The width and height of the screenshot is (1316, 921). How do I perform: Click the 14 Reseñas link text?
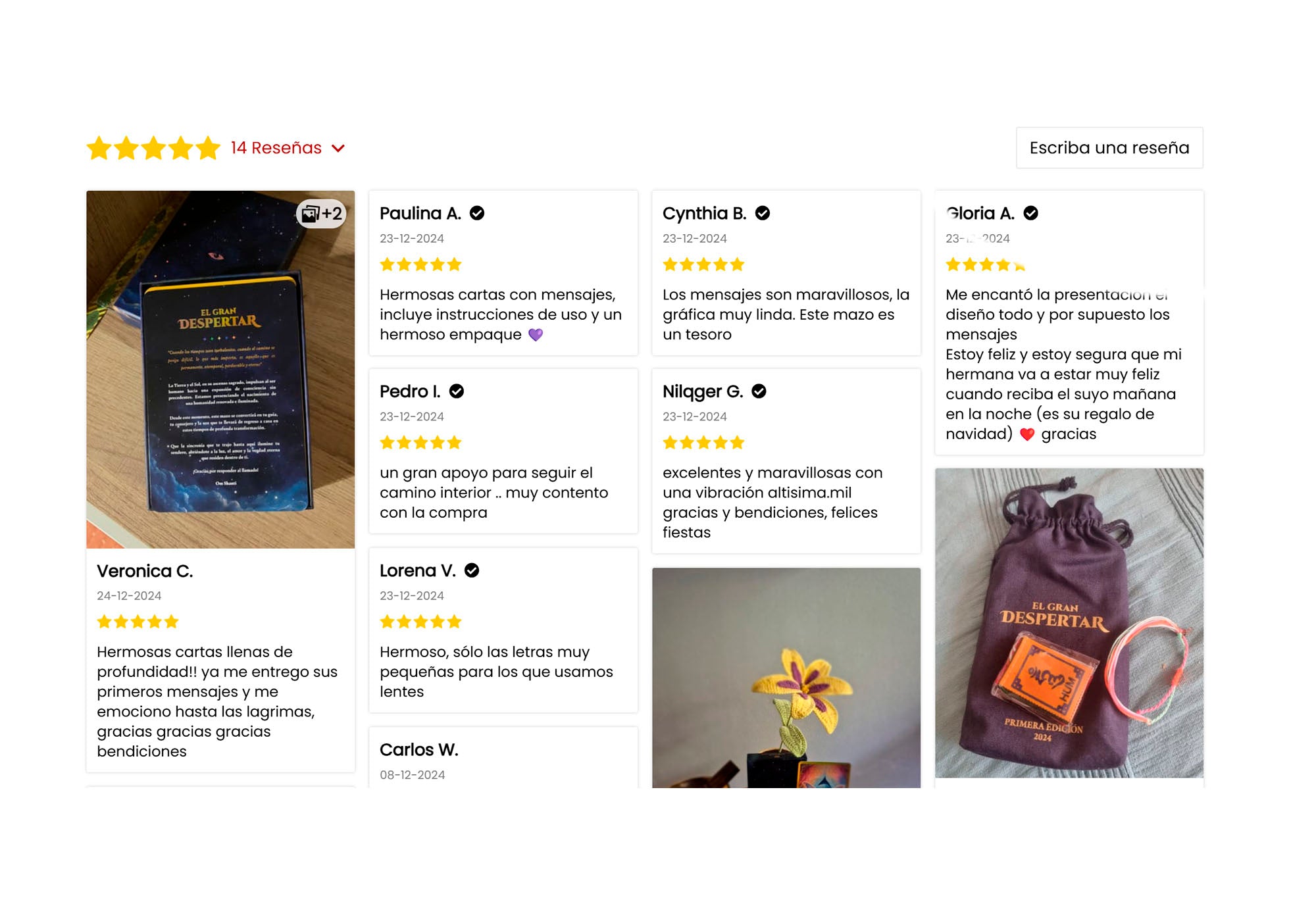coord(276,148)
